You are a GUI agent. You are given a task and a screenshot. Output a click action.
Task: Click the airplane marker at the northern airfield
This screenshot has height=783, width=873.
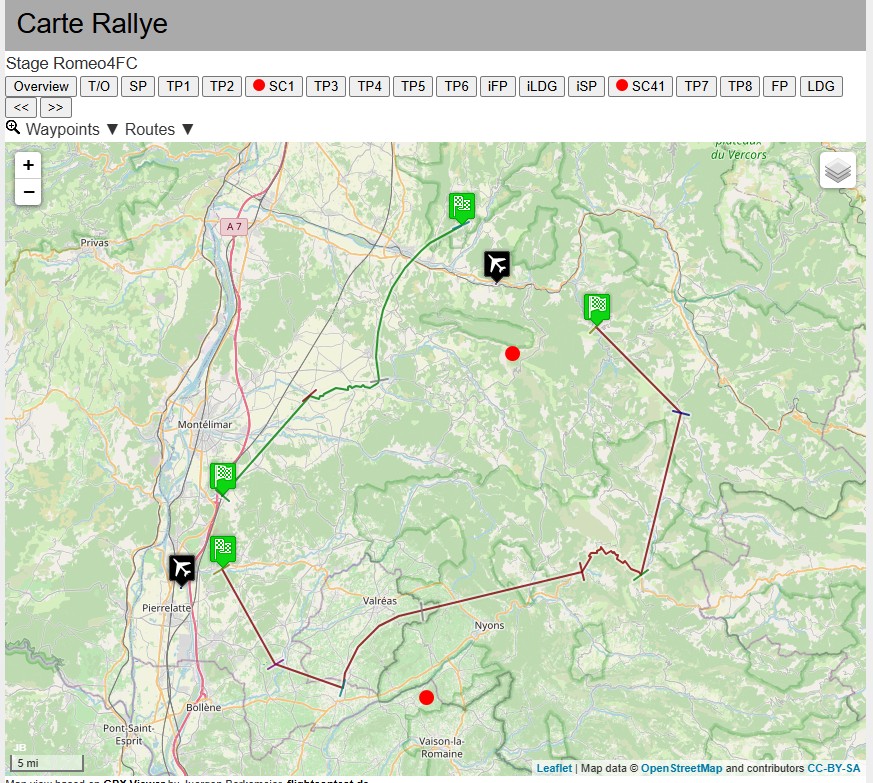tap(497, 265)
